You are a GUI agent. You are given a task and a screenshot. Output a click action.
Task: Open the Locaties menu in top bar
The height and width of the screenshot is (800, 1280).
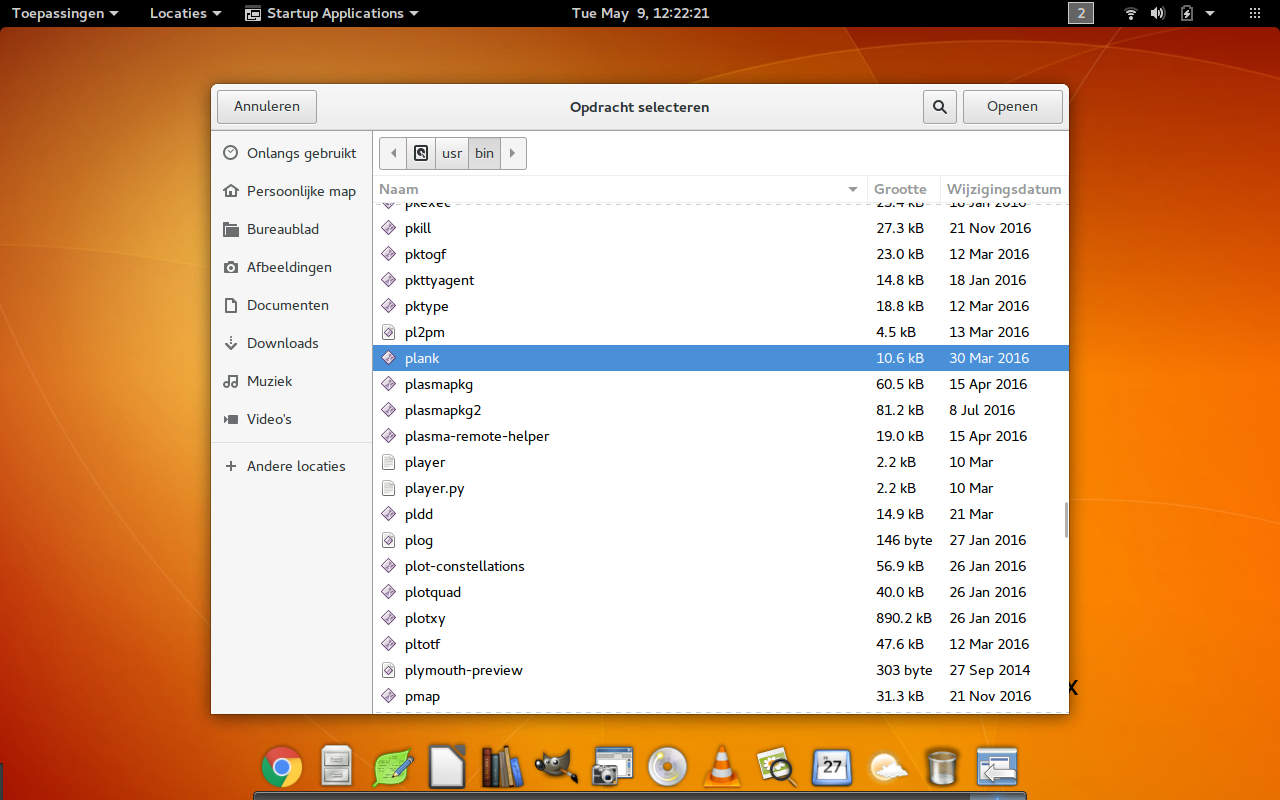(x=186, y=13)
